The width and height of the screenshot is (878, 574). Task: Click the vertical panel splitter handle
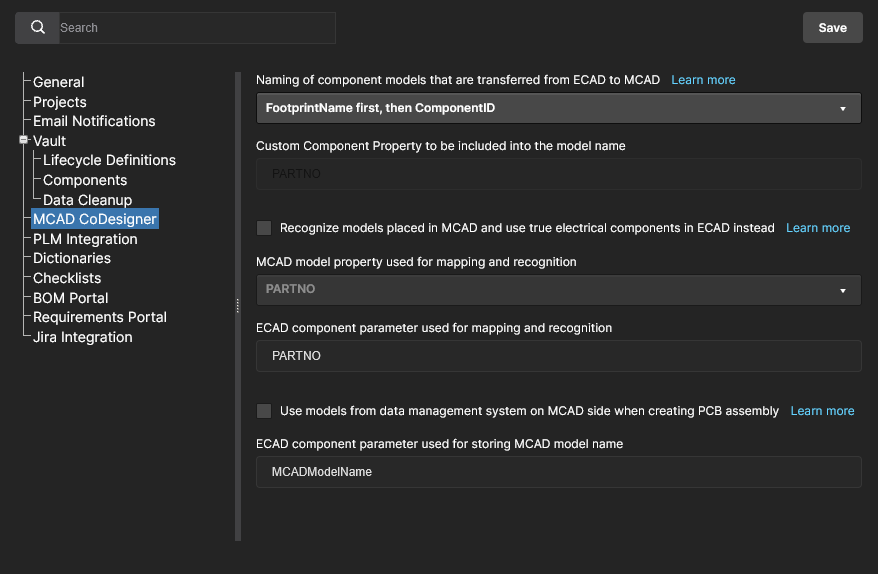click(x=238, y=305)
